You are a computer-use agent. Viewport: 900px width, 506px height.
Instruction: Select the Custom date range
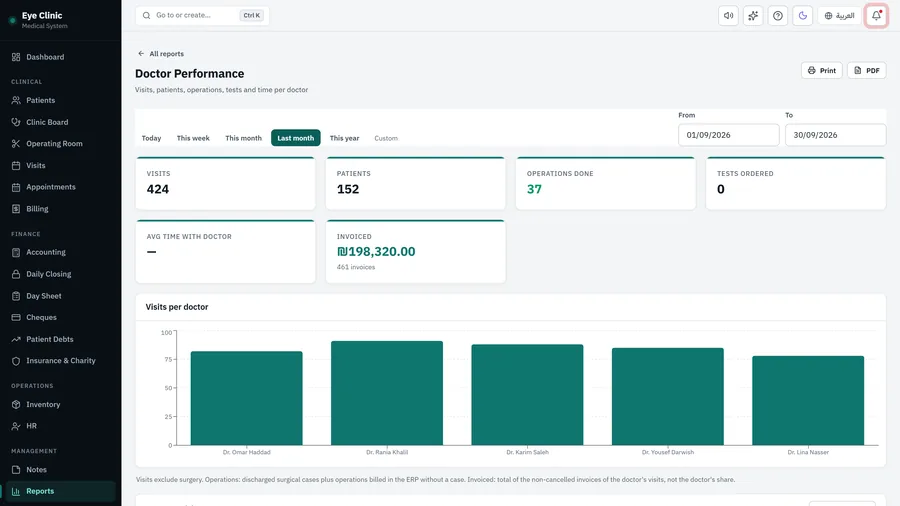point(386,138)
